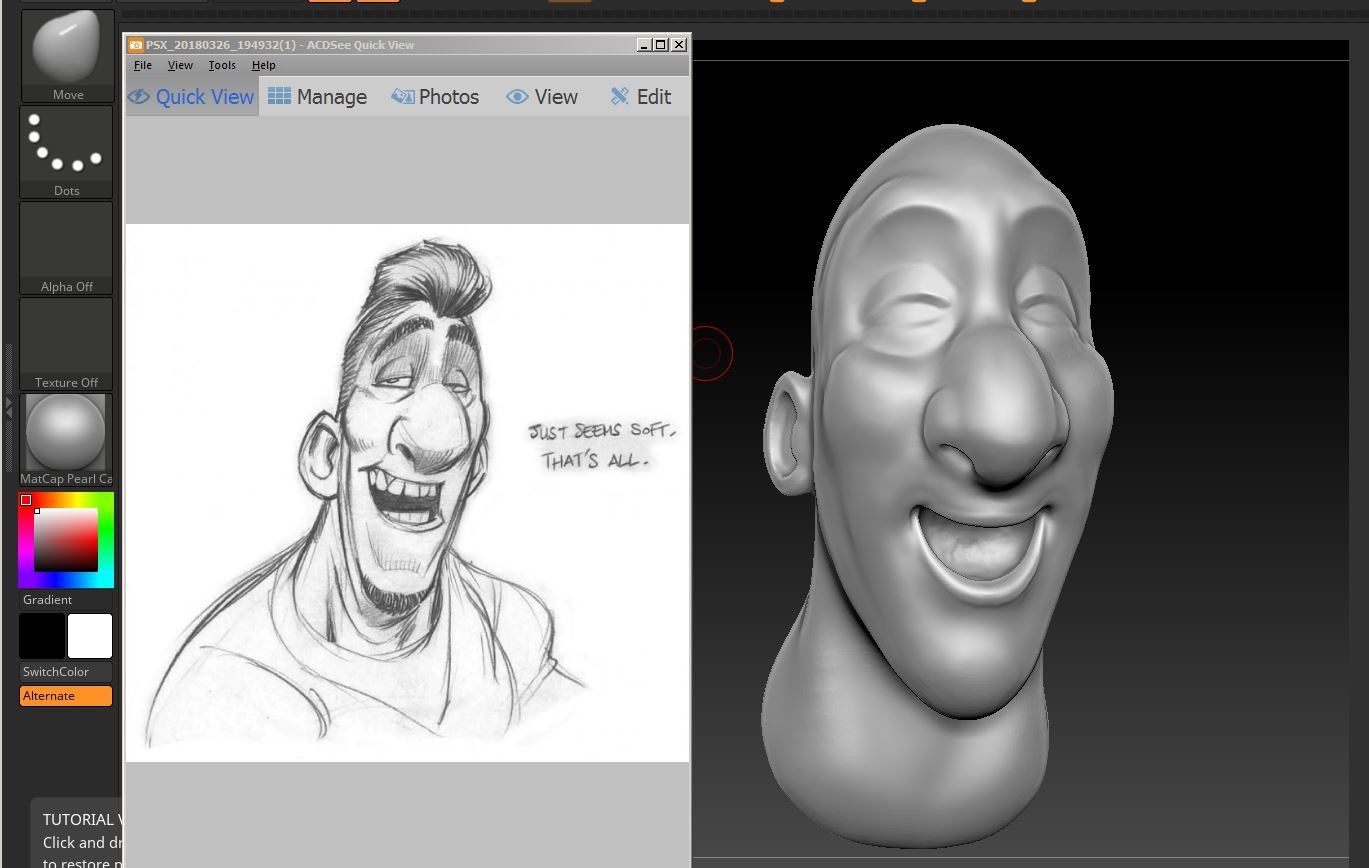
Task: Open the Texture Off selector
Action: (67, 344)
